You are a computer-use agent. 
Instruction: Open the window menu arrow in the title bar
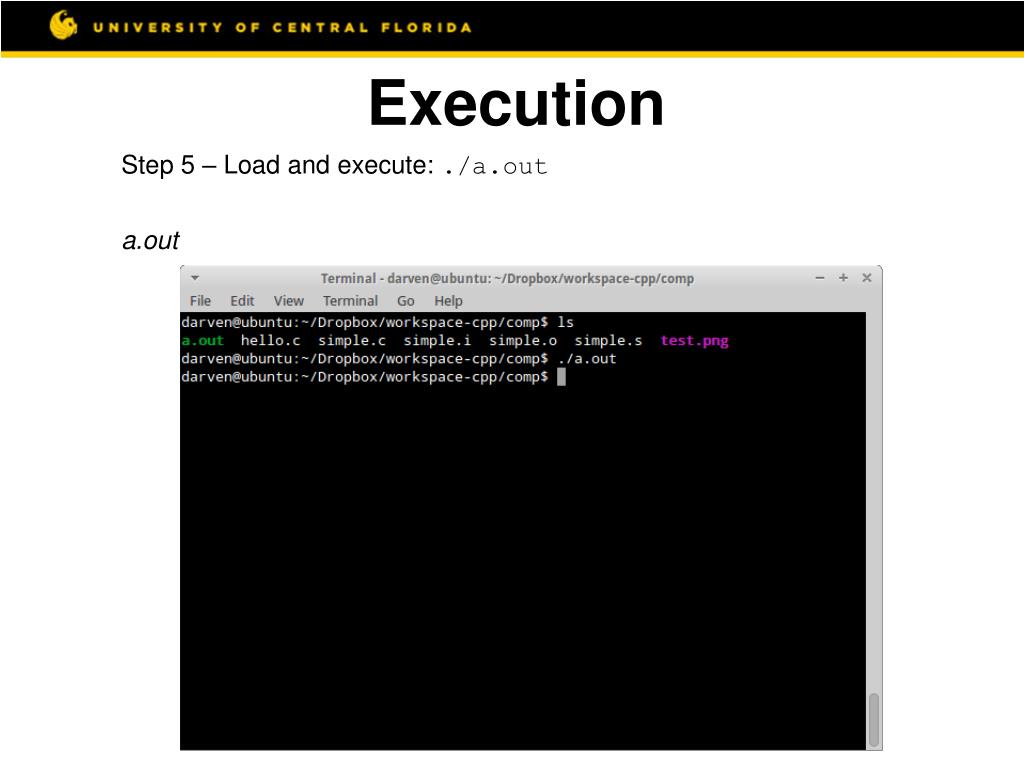[x=195, y=278]
